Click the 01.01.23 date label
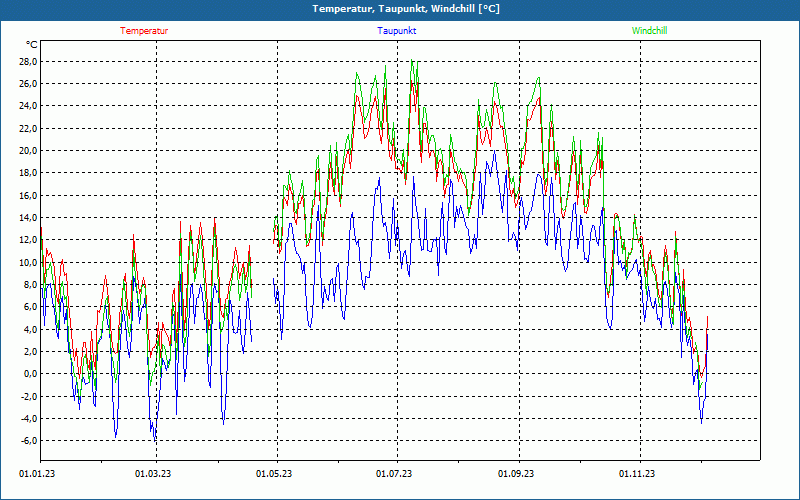 (37, 474)
